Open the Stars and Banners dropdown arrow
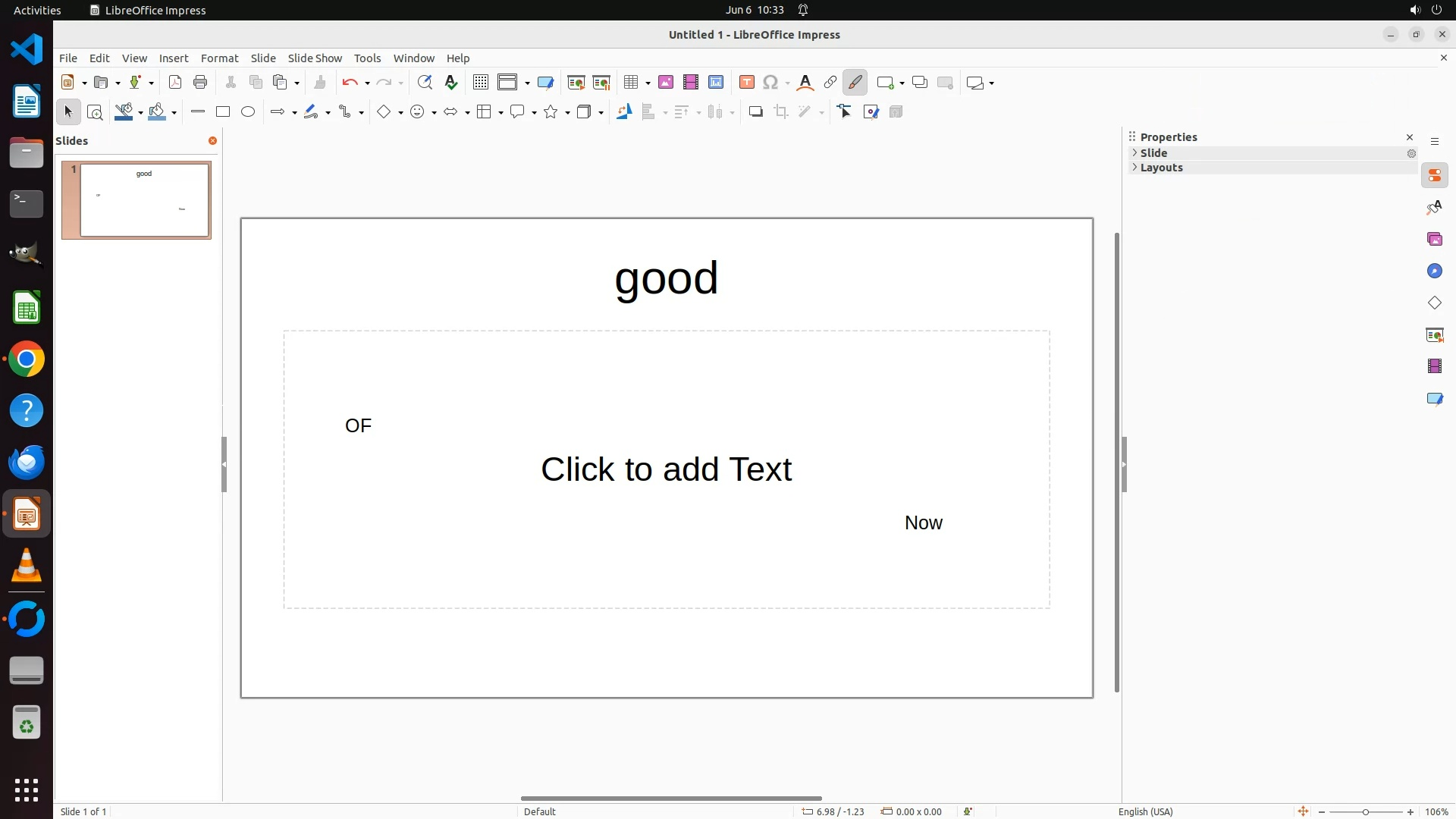 pyautogui.click(x=567, y=113)
